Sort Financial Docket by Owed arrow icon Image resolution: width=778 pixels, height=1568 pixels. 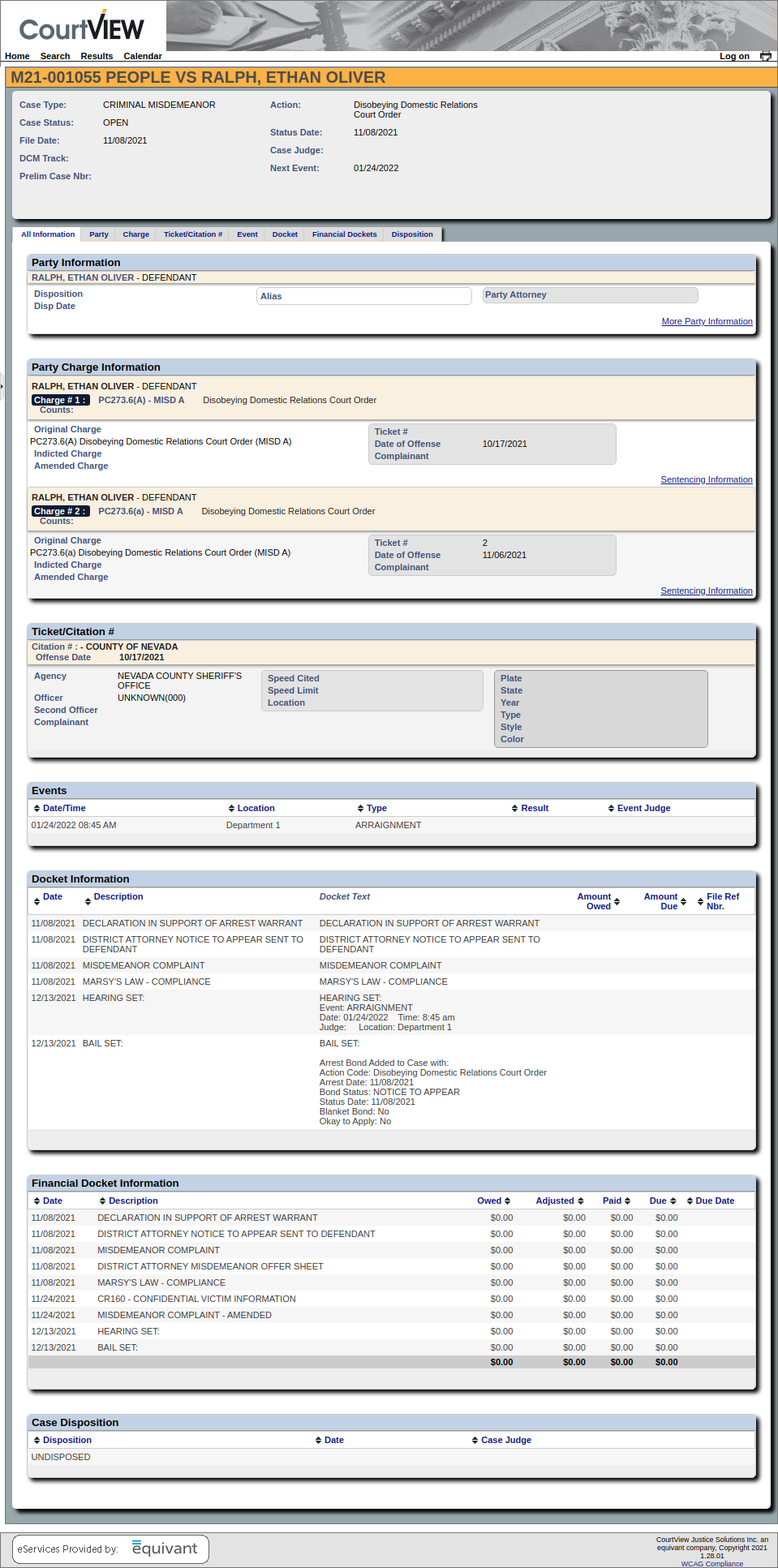[507, 1201]
